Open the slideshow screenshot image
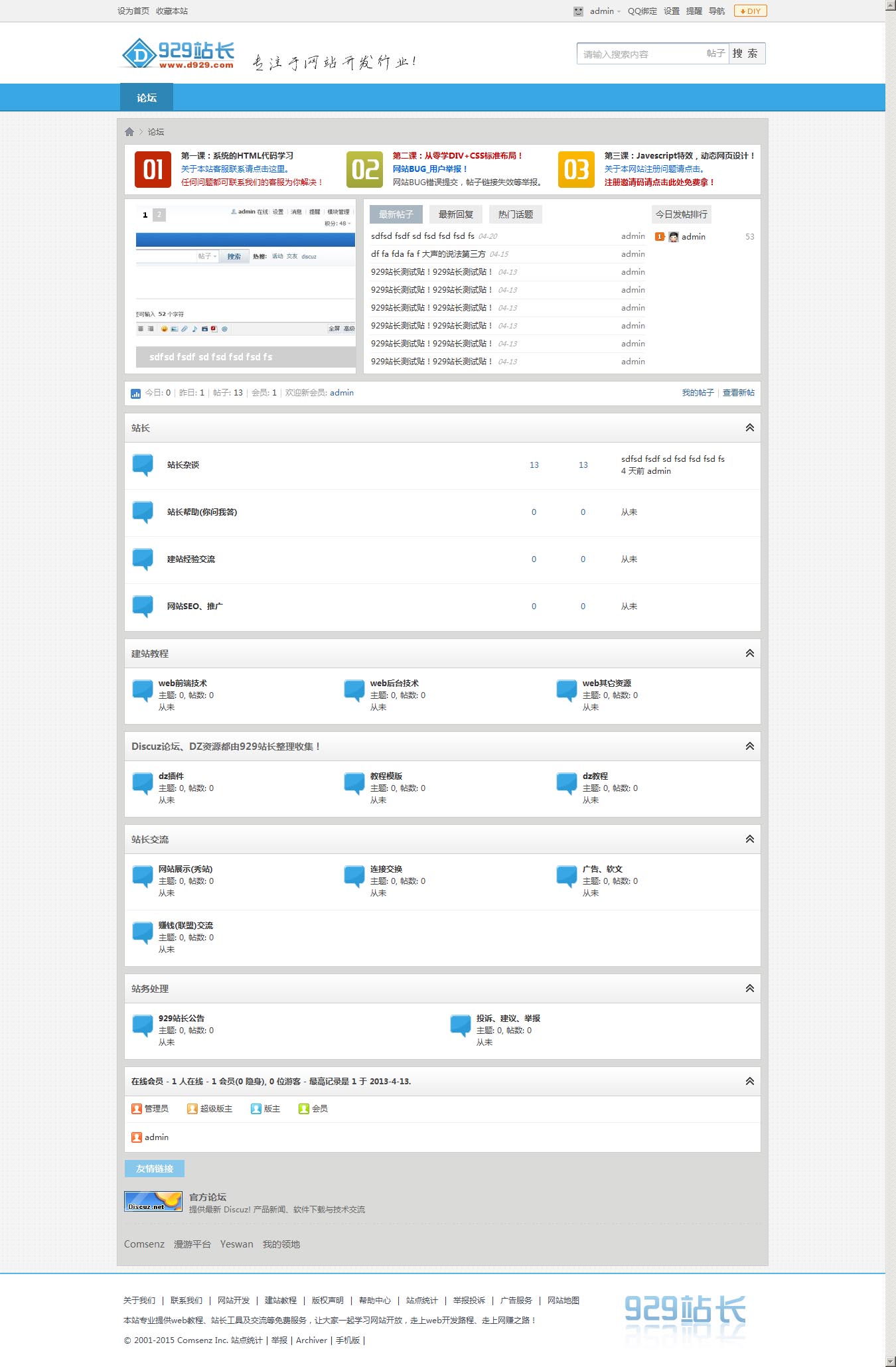Screen dimensions: 896x1367 (246, 285)
